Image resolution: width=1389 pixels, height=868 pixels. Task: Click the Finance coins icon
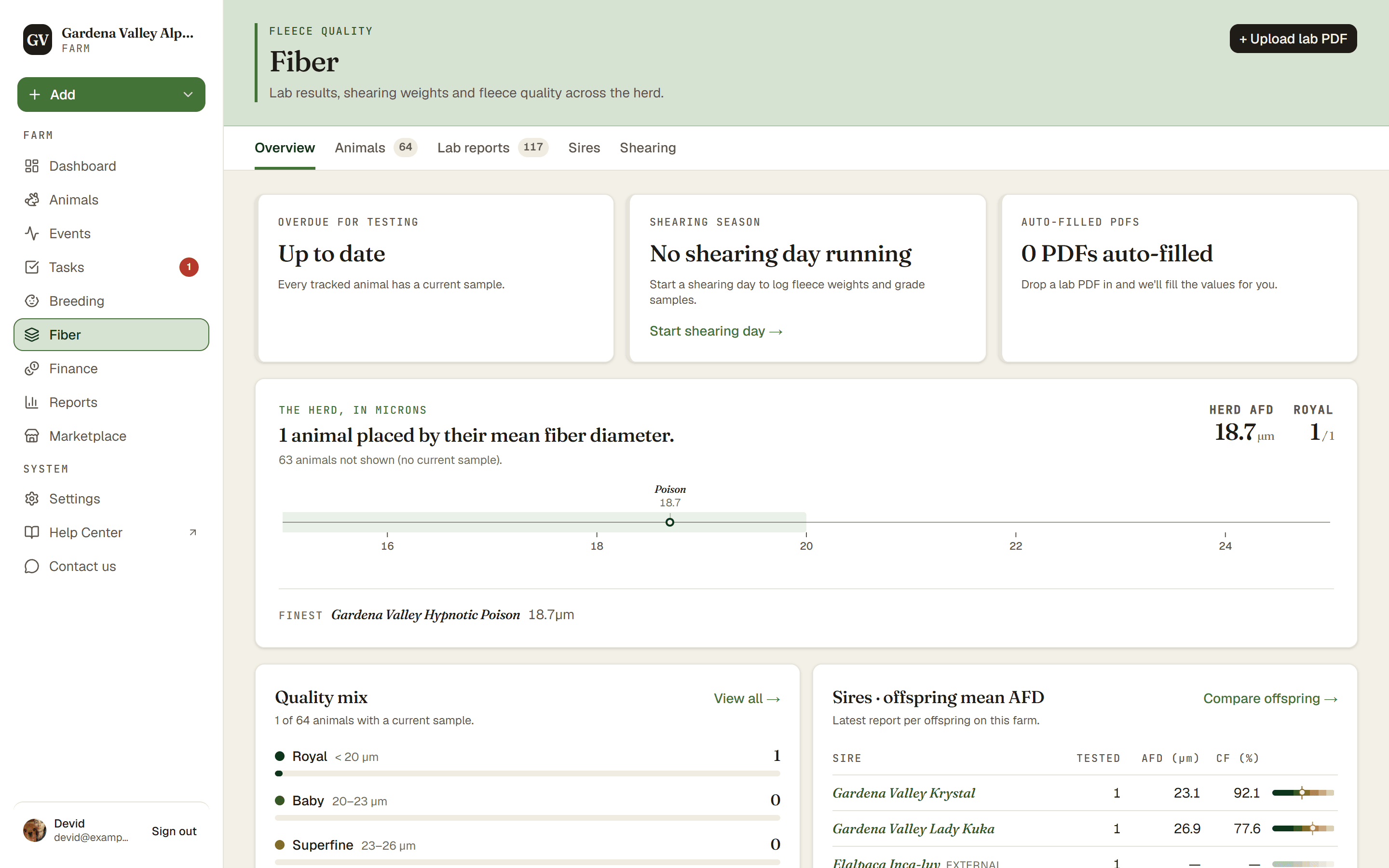tap(31, 368)
